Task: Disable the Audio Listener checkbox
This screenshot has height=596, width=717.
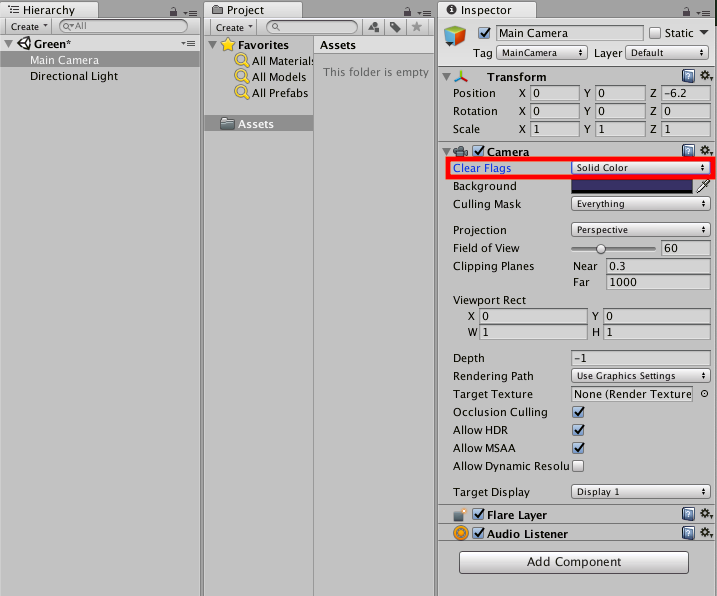Action: [479, 533]
